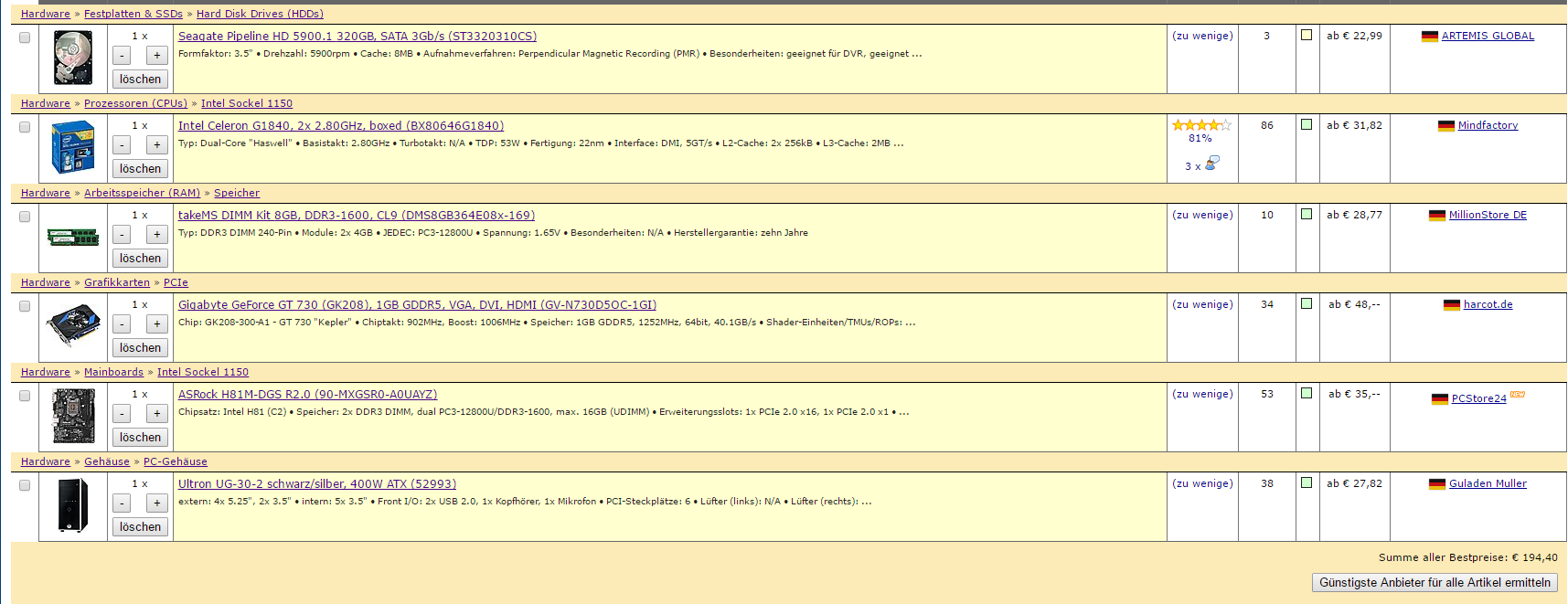Open takeMS DIMM Kit 8GB product link
This screenshot has width=1568, height=604.
357,216
